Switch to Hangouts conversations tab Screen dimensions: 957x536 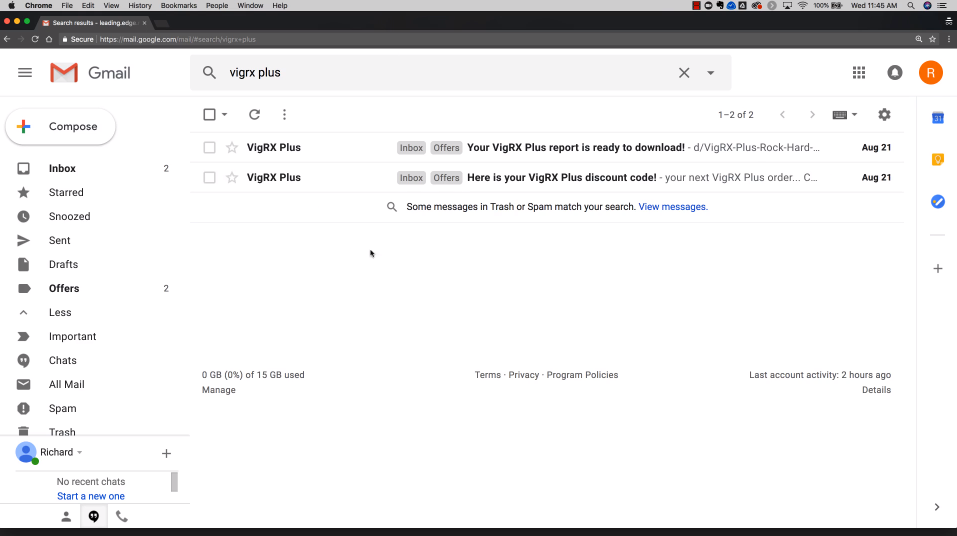point(93,516)
